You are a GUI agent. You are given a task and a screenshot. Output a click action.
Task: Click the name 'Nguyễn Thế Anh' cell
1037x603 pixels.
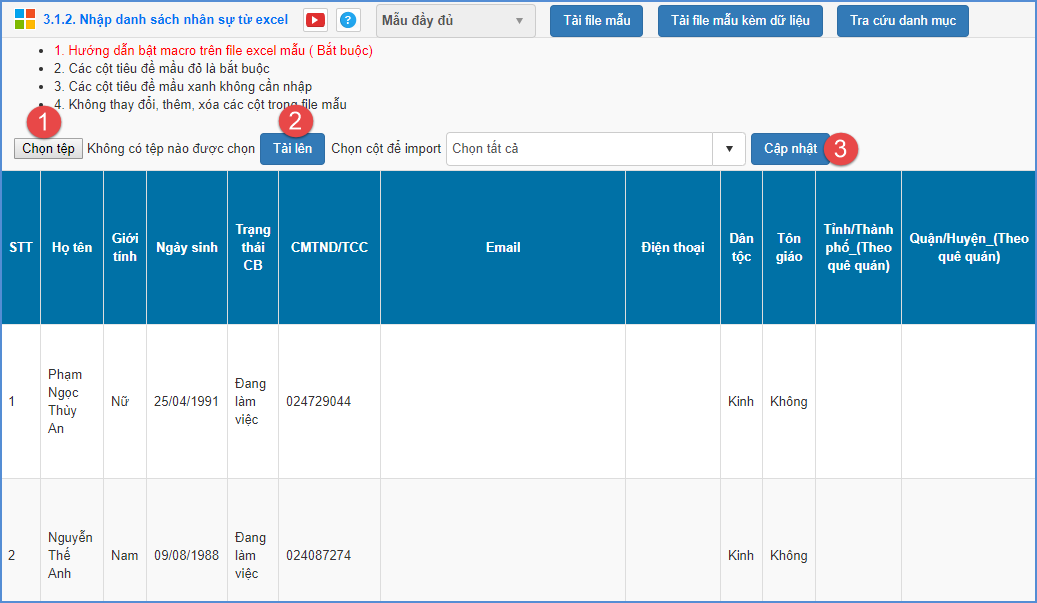coord(70,555)
